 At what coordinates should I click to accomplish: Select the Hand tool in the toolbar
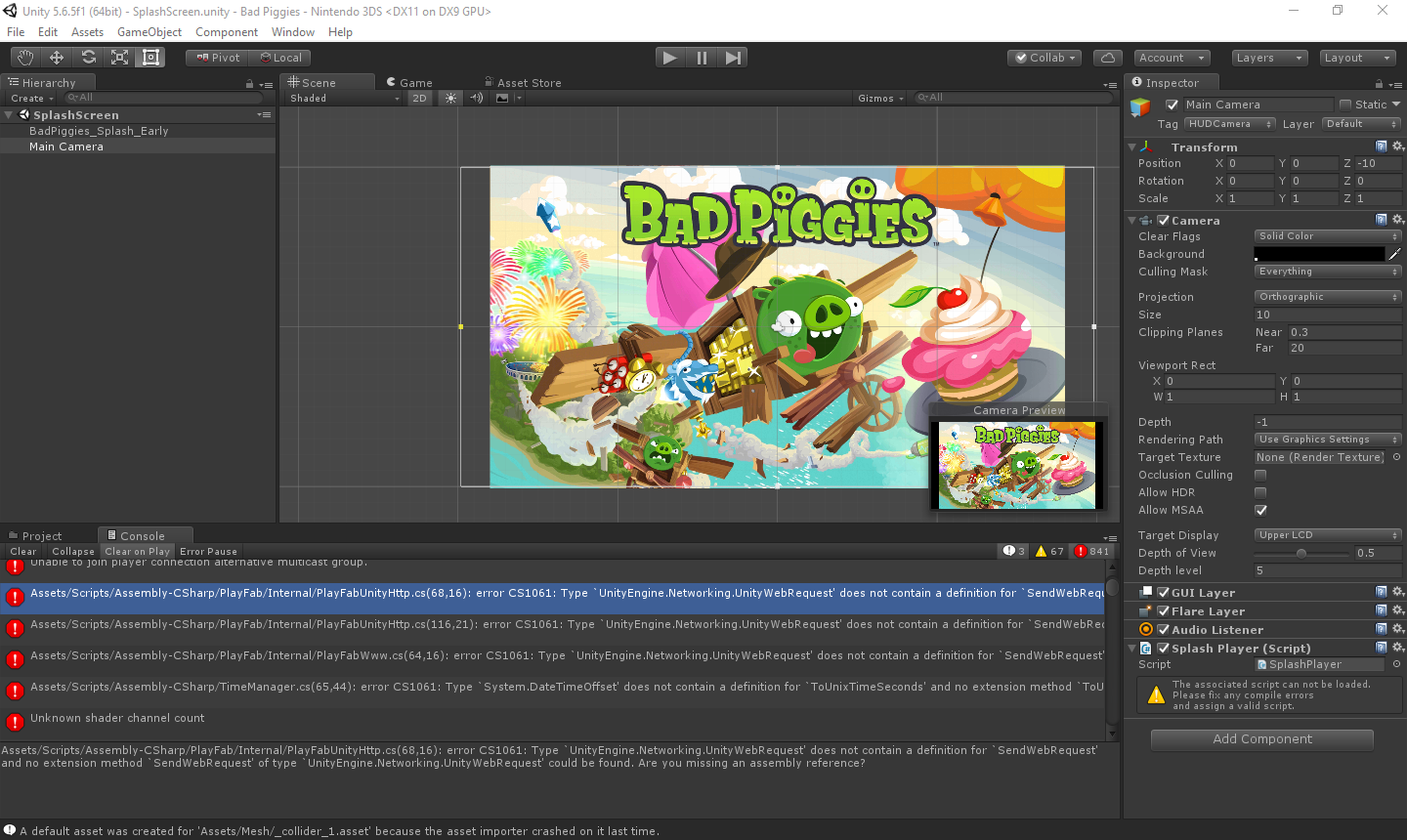coord(24,58)
